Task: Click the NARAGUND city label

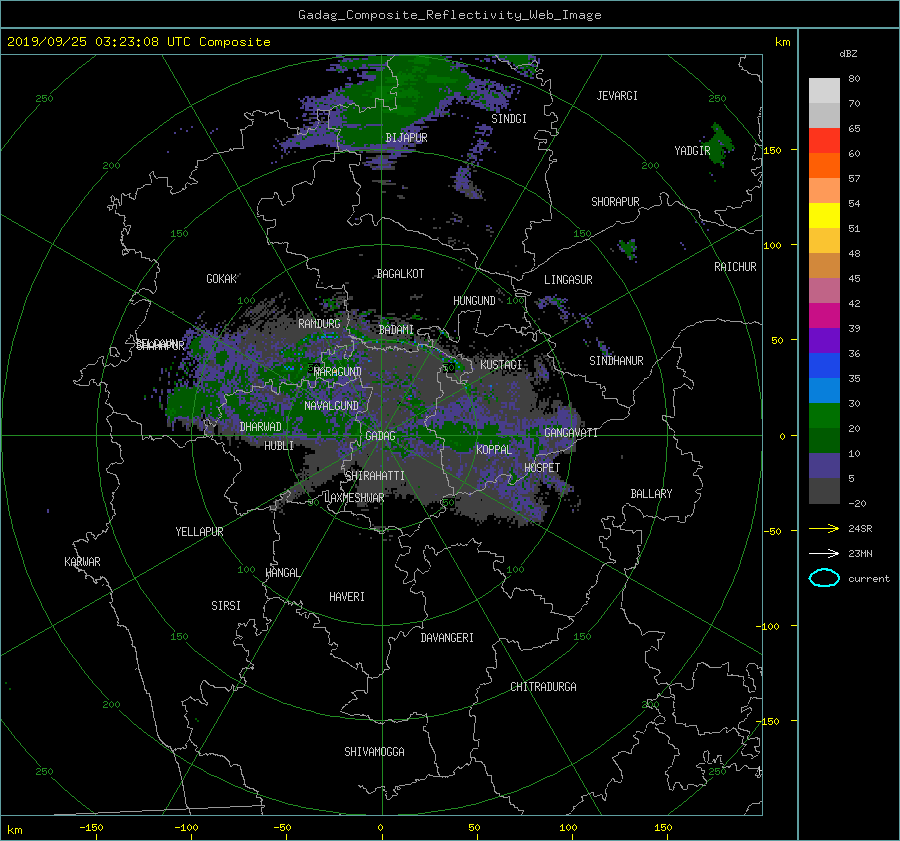Action: [338, 372]
